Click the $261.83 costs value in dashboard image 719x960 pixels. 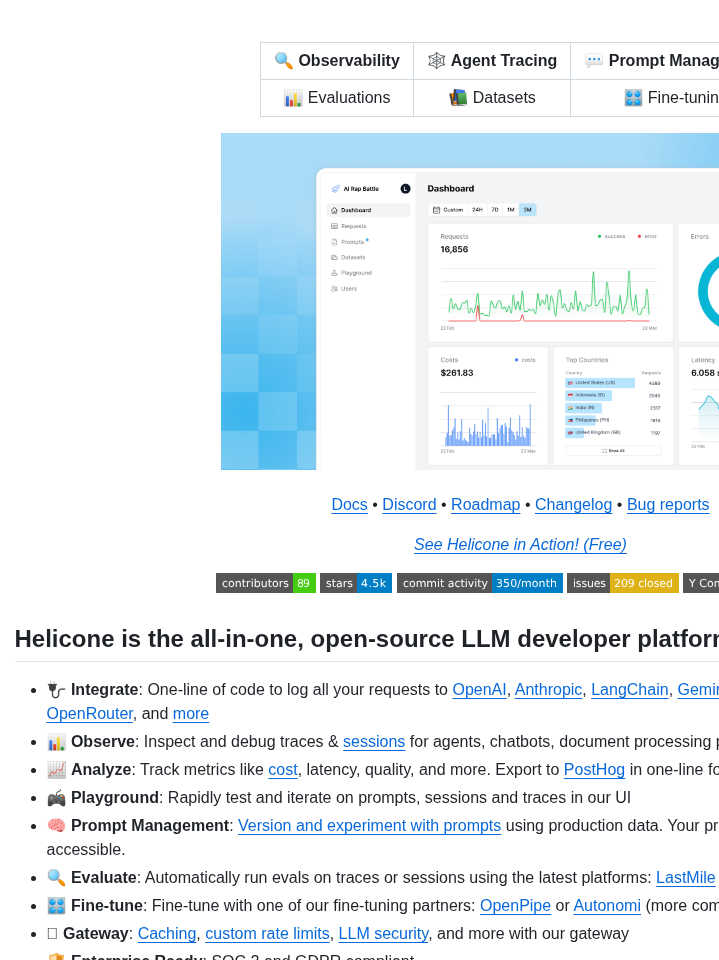(x=457, y=373)
